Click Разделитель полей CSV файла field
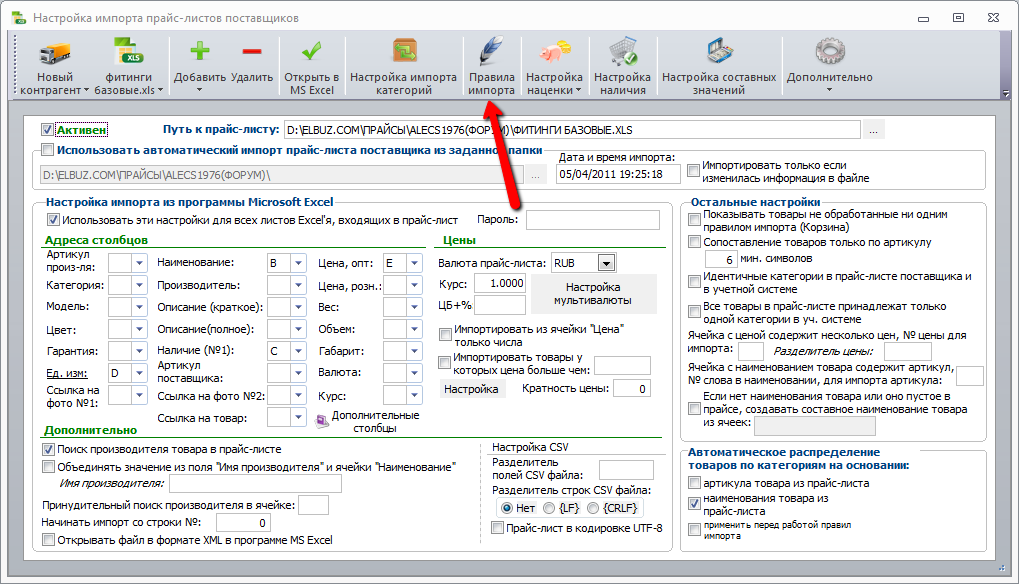Image resolution: width=1019 pixels, height=584 pixels. (x=626, y=469)
